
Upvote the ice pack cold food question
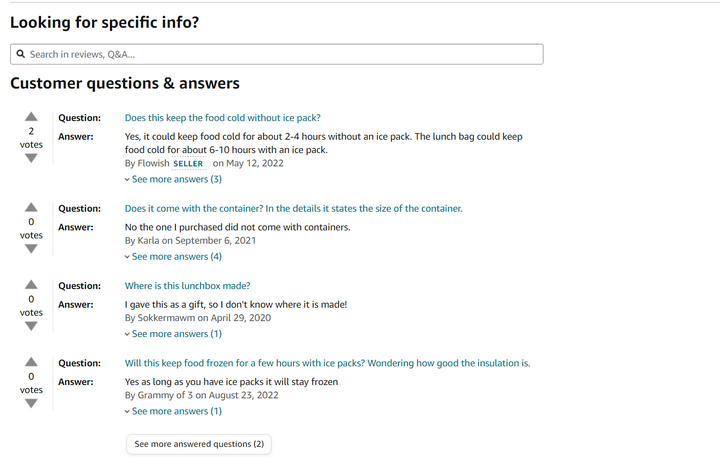point(31,117)
